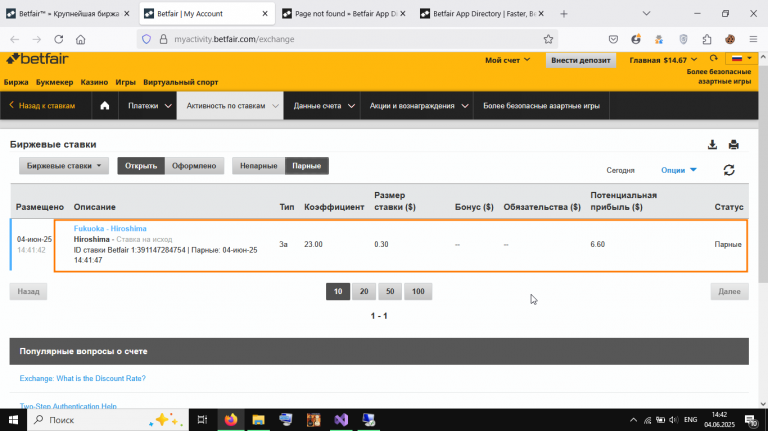Open Виртуальный спорт top menu item
The height and width of the screenshot is (431, 768).
181,82
